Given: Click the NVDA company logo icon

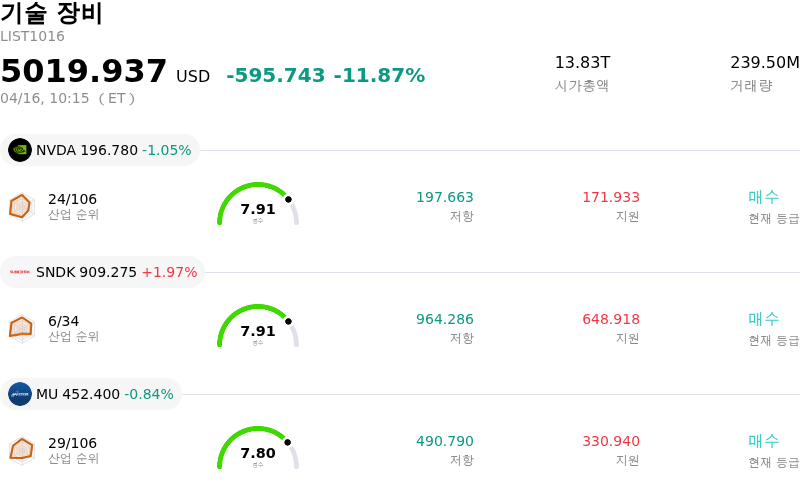Looking at the screenshot, I should [20, 150].
